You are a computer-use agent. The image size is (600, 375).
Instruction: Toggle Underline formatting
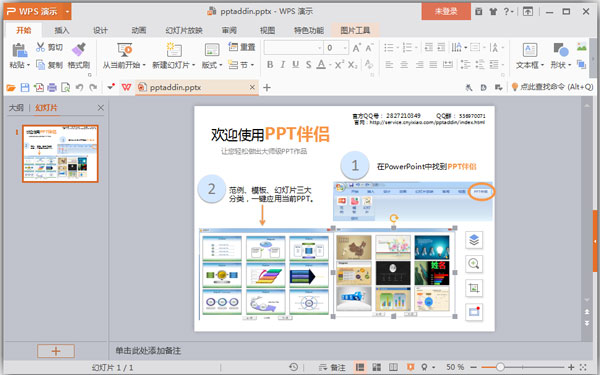tap(295, 65)
